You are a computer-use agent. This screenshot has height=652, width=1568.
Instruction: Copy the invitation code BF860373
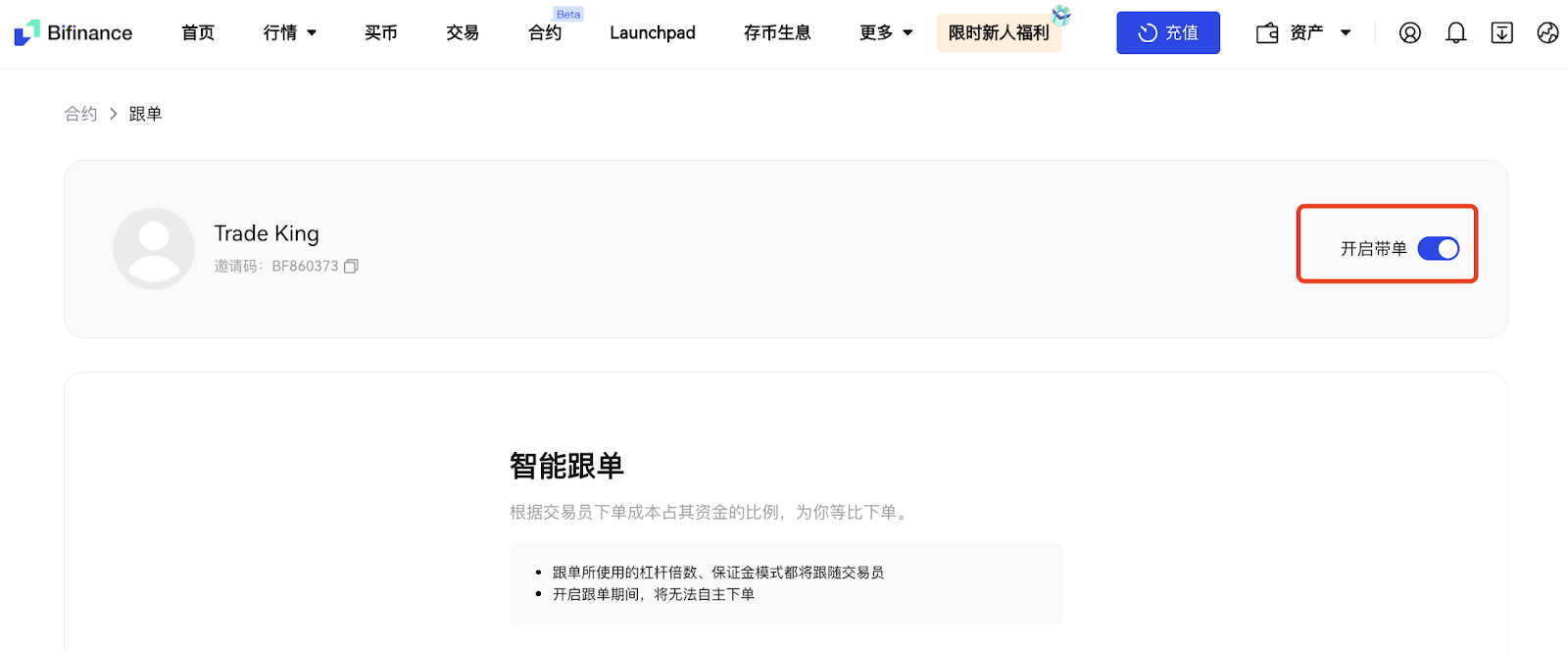[x=352, y=266]
